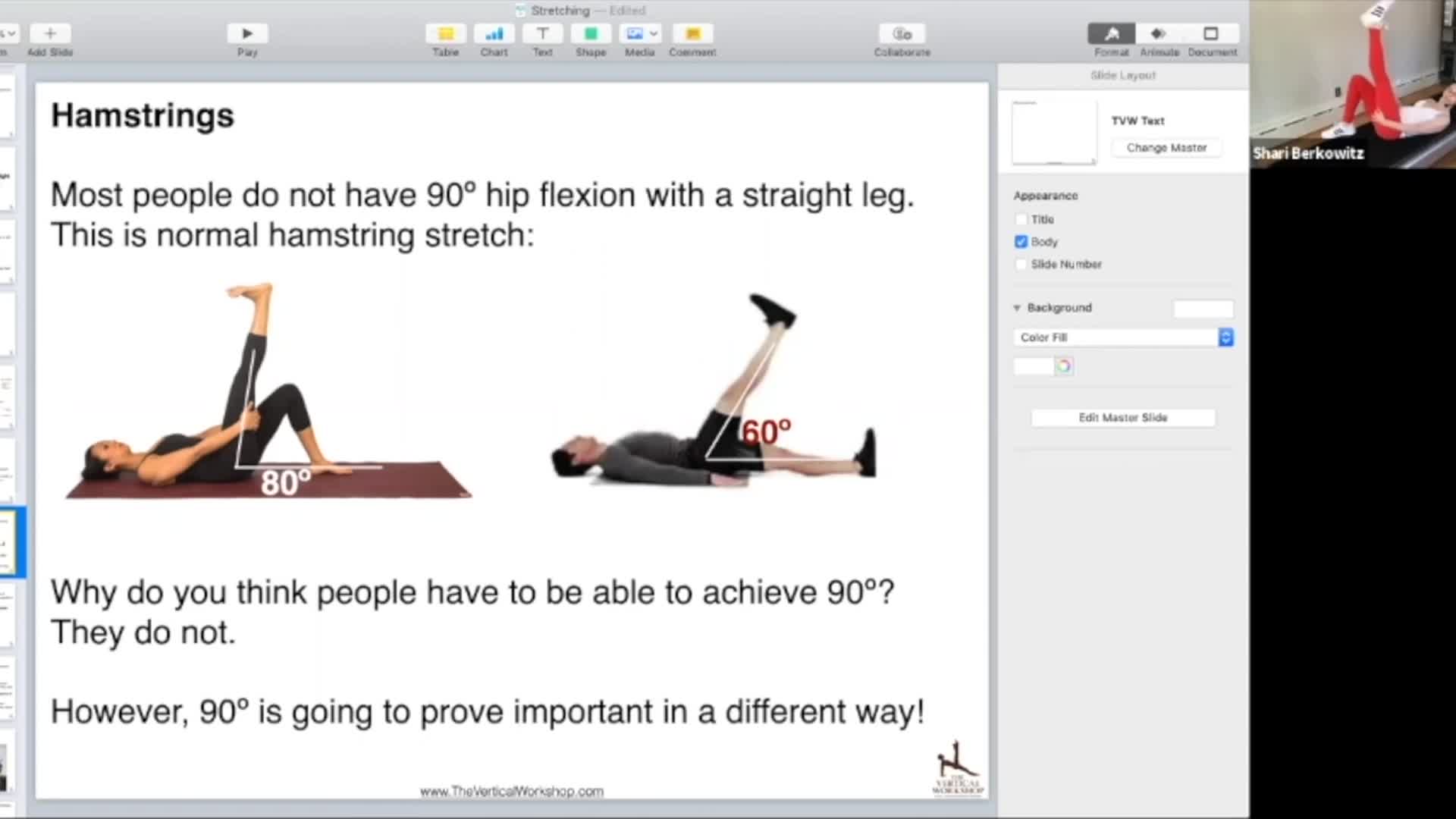Switch to the Animate tab
This screenshot has height=819, width=1456.
(x=1159, y=33)
